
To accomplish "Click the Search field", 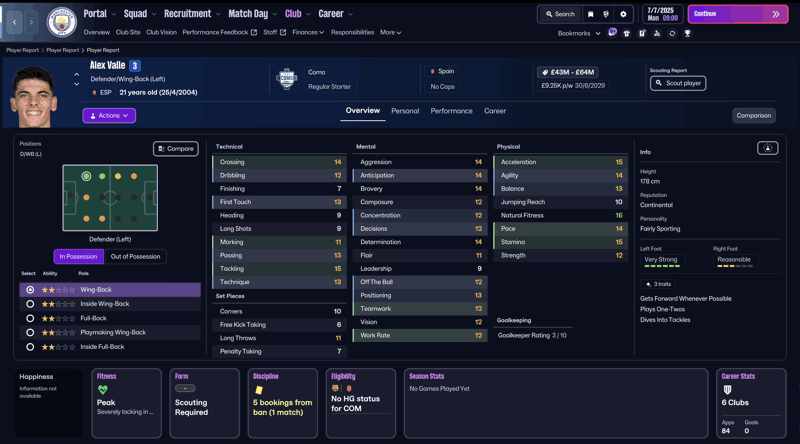I will (x=560, y=14).
